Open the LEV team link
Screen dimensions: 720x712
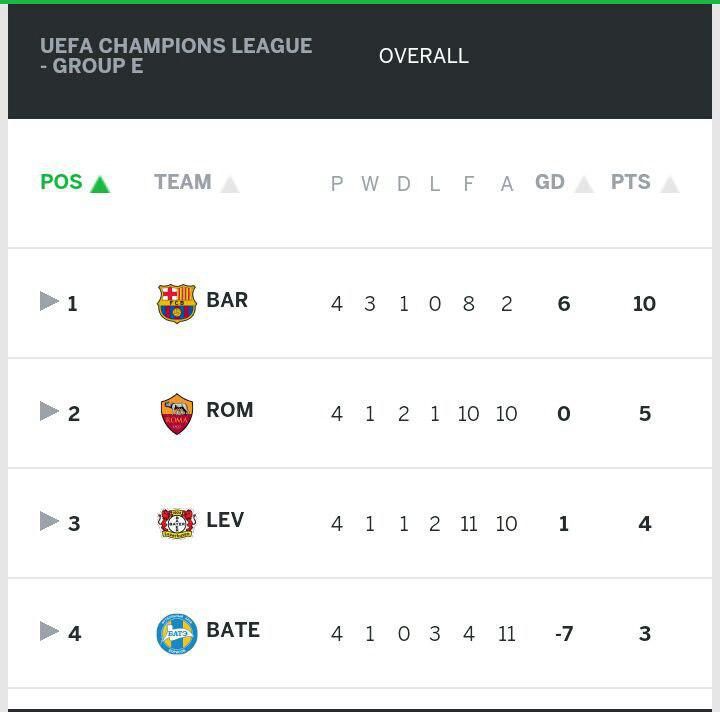(x=225, y=520)
